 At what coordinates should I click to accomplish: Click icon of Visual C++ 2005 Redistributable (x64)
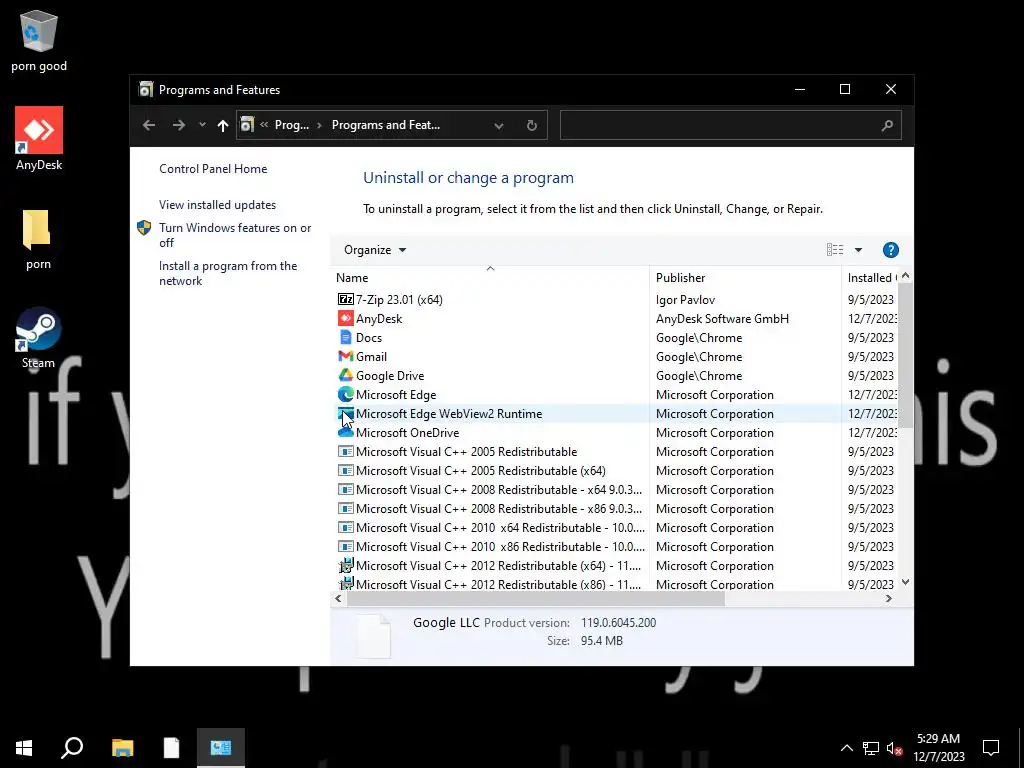click(x=345, y=470)
